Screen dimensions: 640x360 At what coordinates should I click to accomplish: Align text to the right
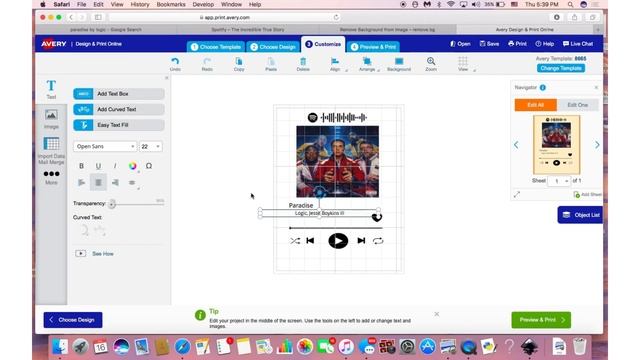pos(116,182)
